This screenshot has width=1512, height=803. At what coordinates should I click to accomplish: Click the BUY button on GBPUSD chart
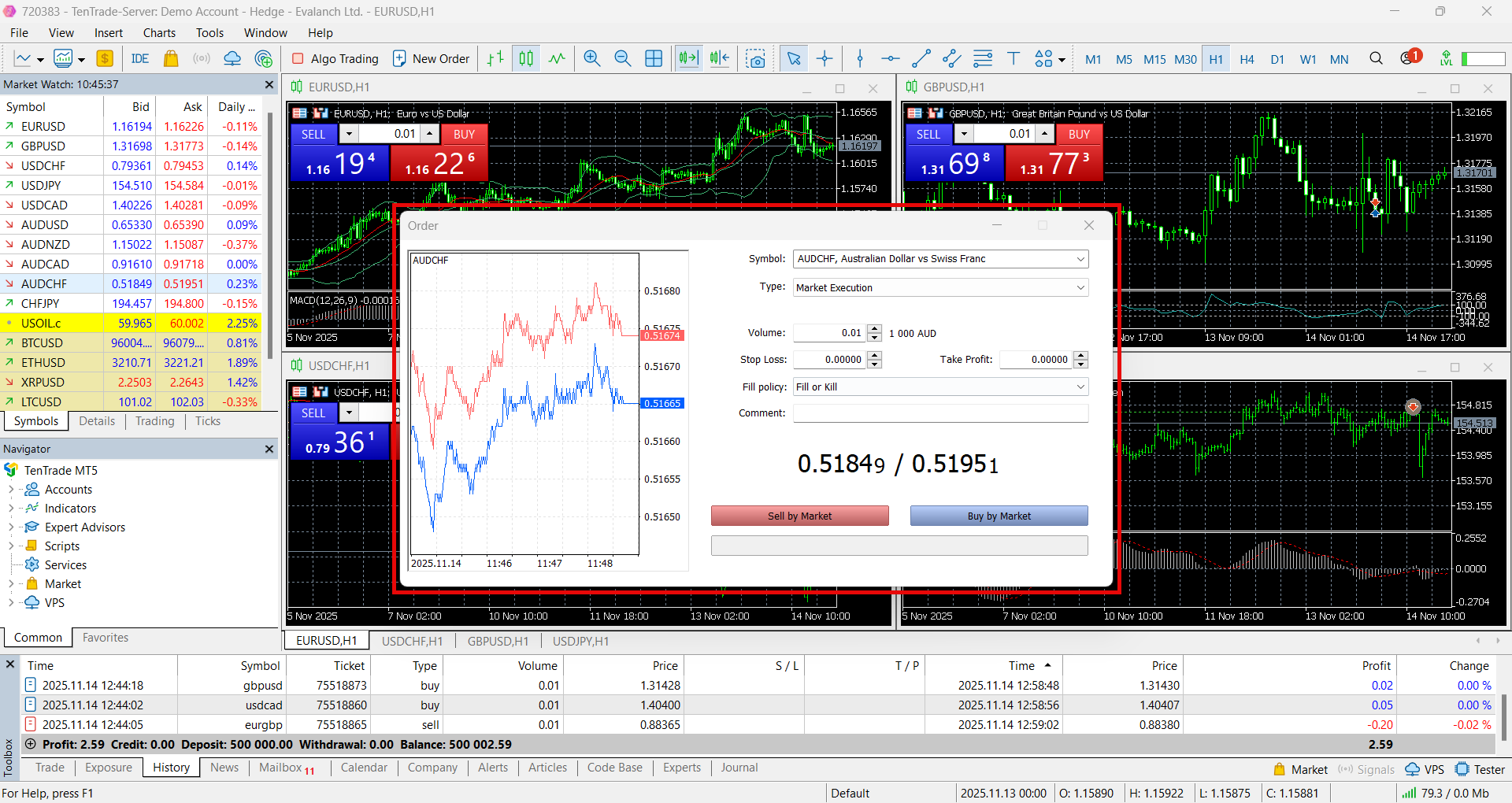coord(1079,134)
